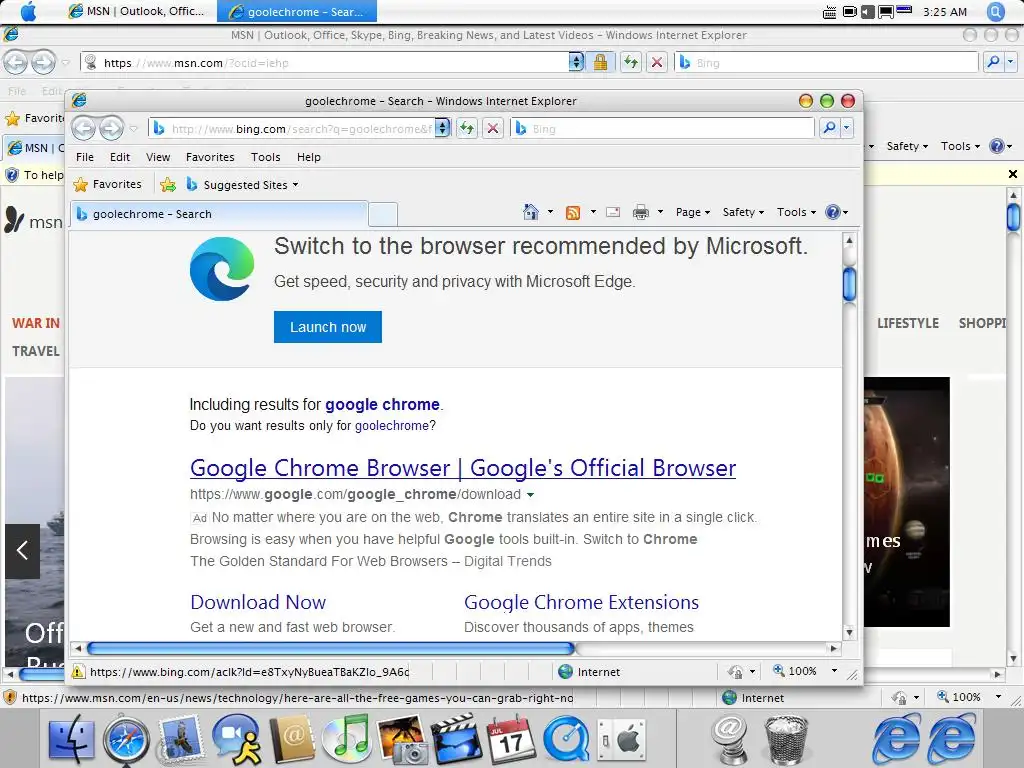1024x768 pixels.
Task: Expand Safety dropdown in goolechrome window
Action: tap(743, 212)
